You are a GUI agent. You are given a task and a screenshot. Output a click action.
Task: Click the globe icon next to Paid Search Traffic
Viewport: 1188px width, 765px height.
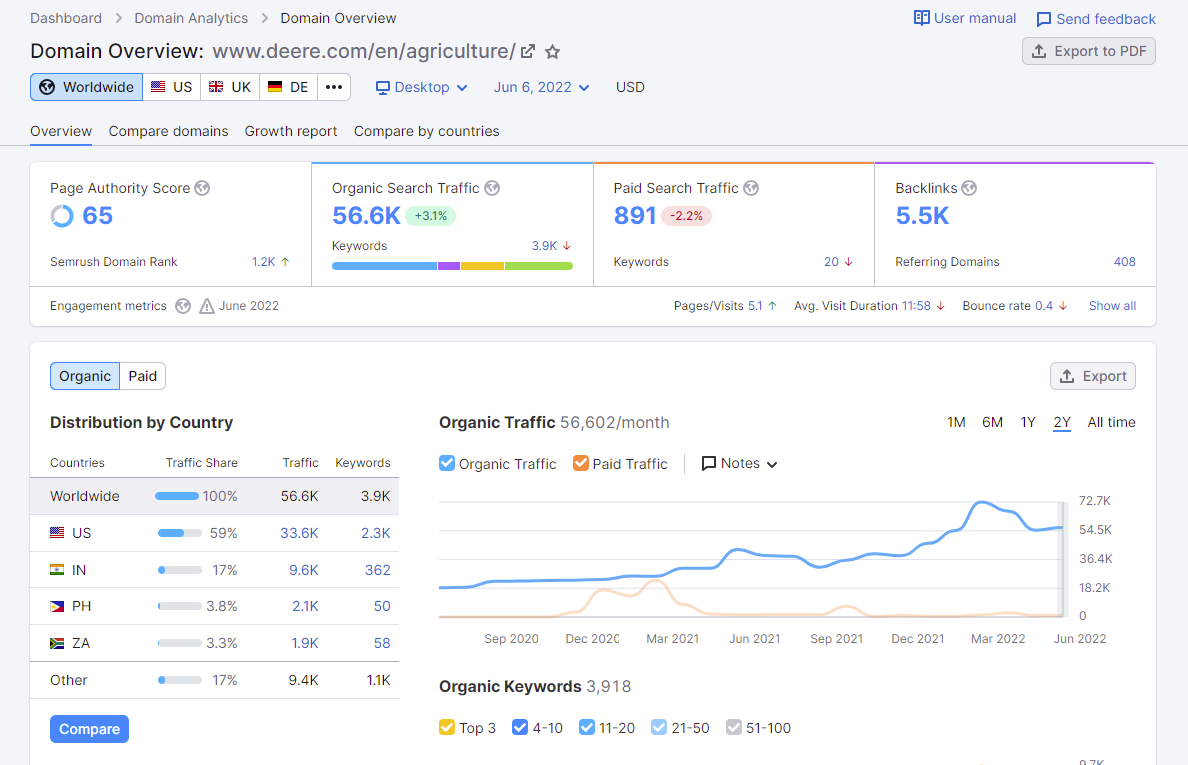click(751, 188)
